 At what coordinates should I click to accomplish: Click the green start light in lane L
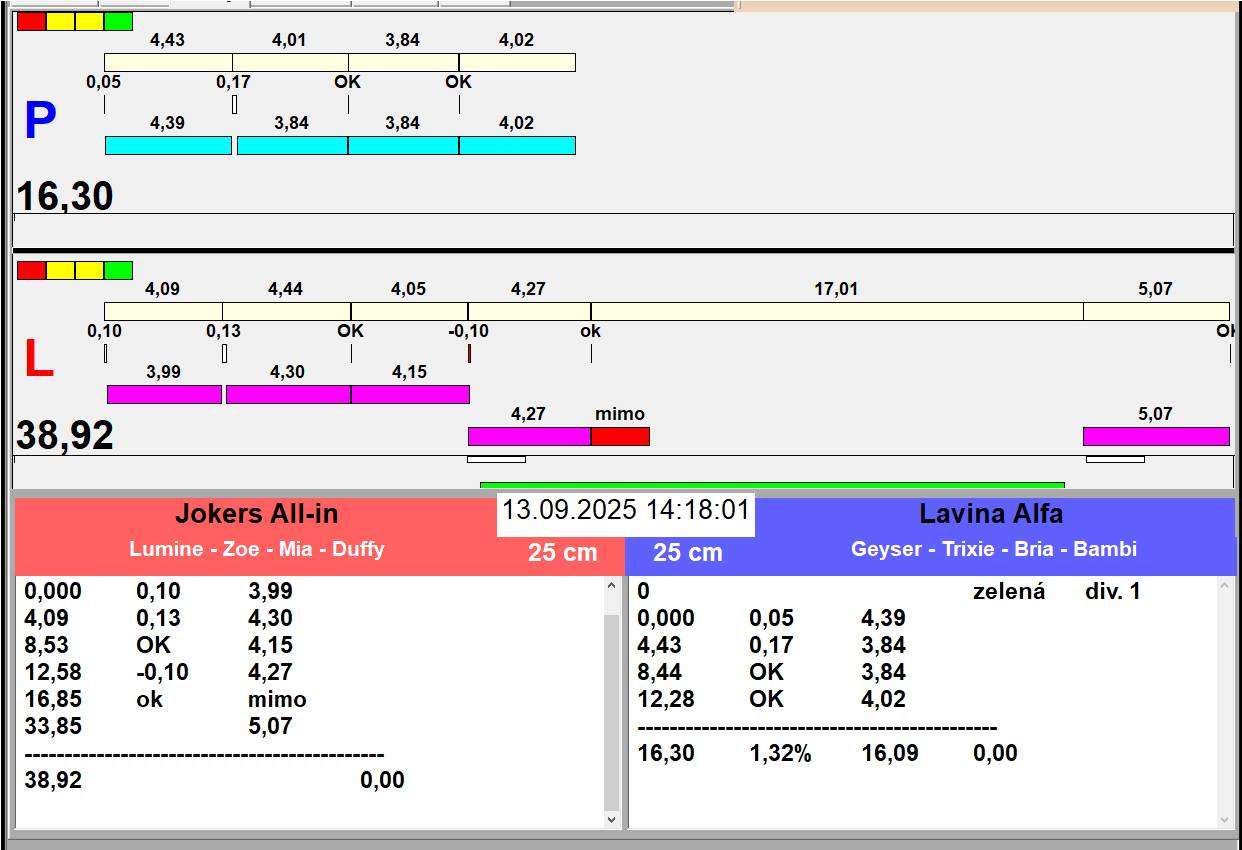[118, 270]
